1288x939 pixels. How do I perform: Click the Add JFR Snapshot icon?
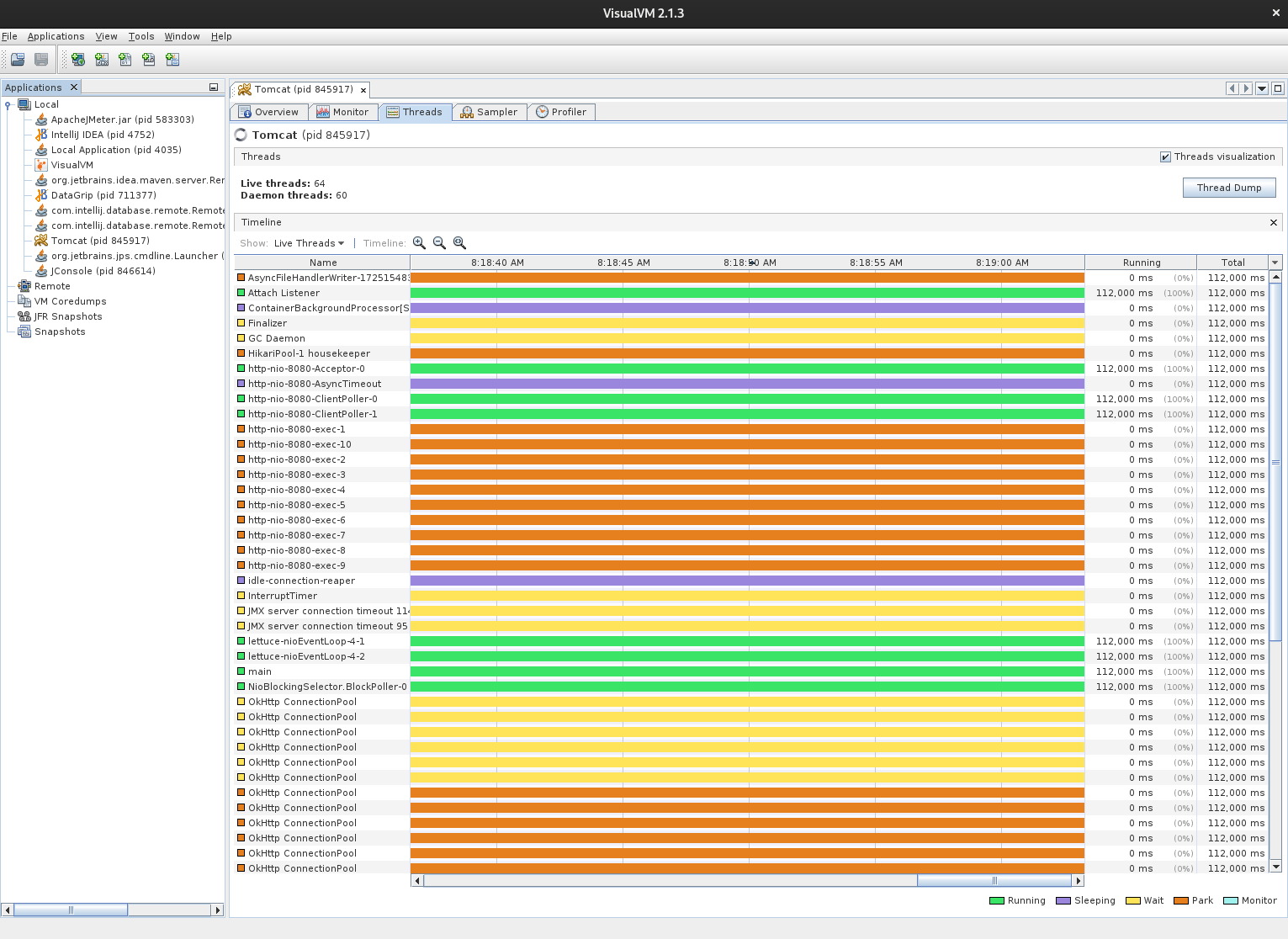(x=148, y=59)
